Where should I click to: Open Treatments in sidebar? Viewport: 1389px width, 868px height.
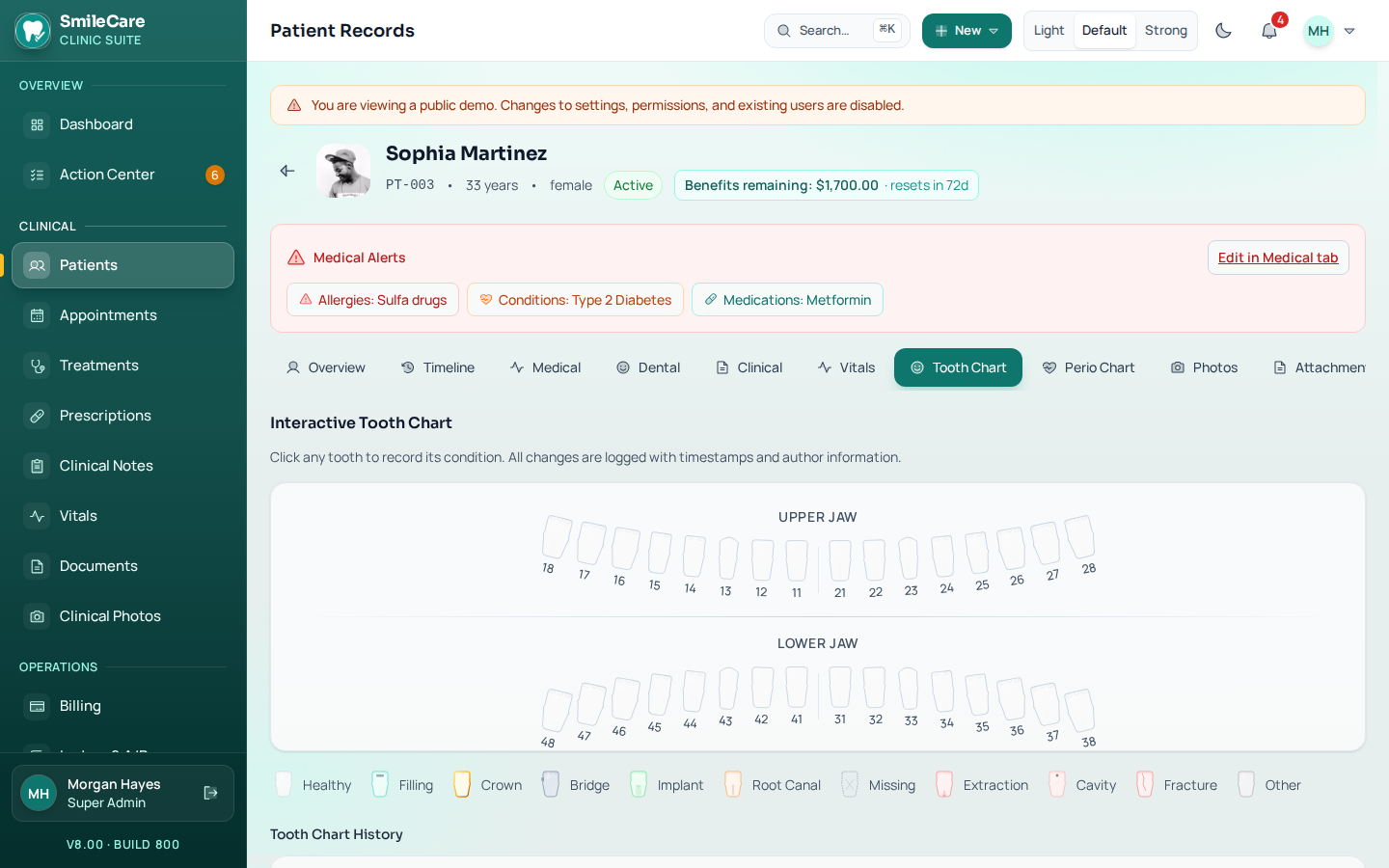[123, 366]
